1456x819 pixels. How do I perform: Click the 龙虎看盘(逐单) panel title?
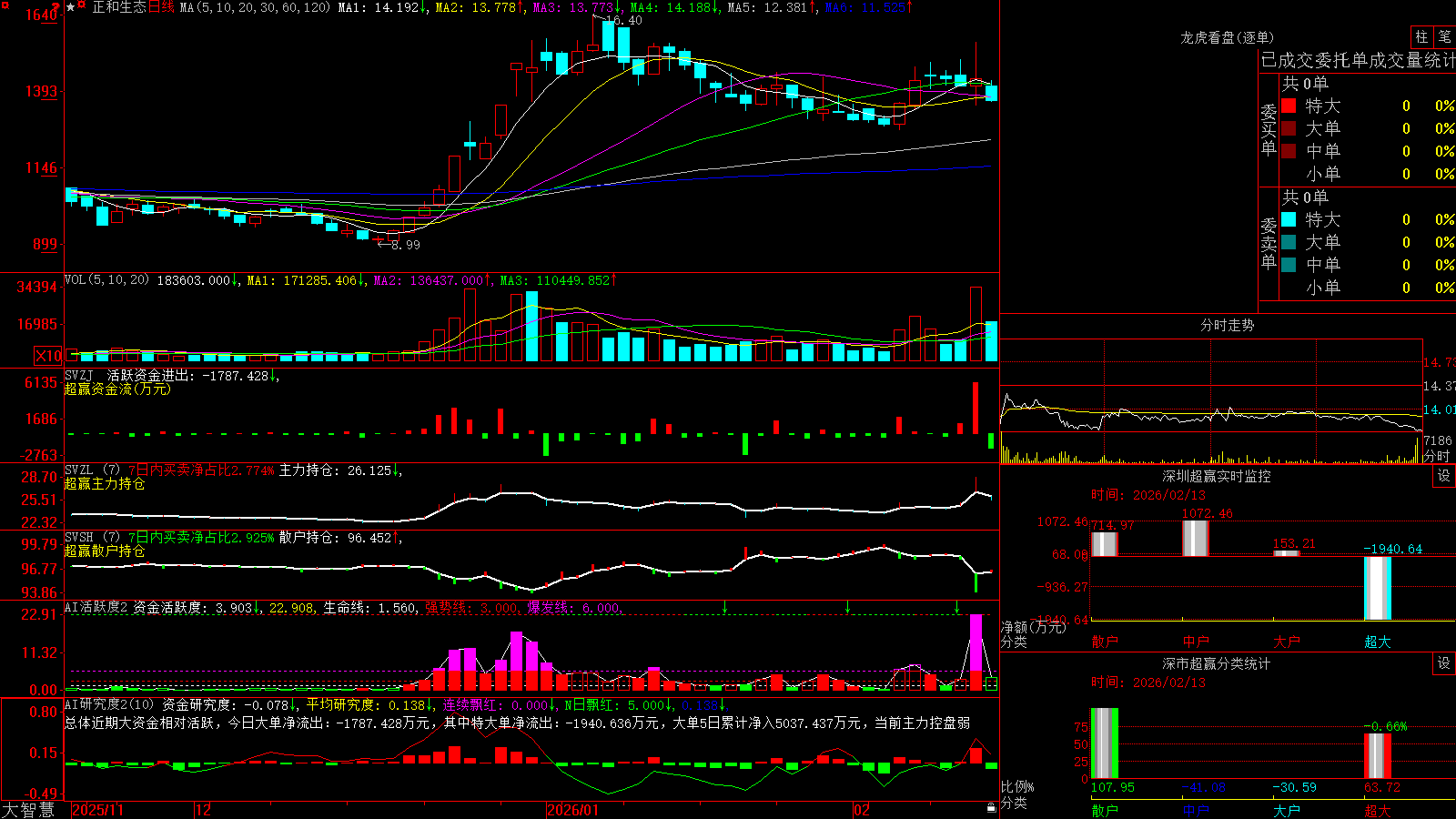coord(1228,37)
